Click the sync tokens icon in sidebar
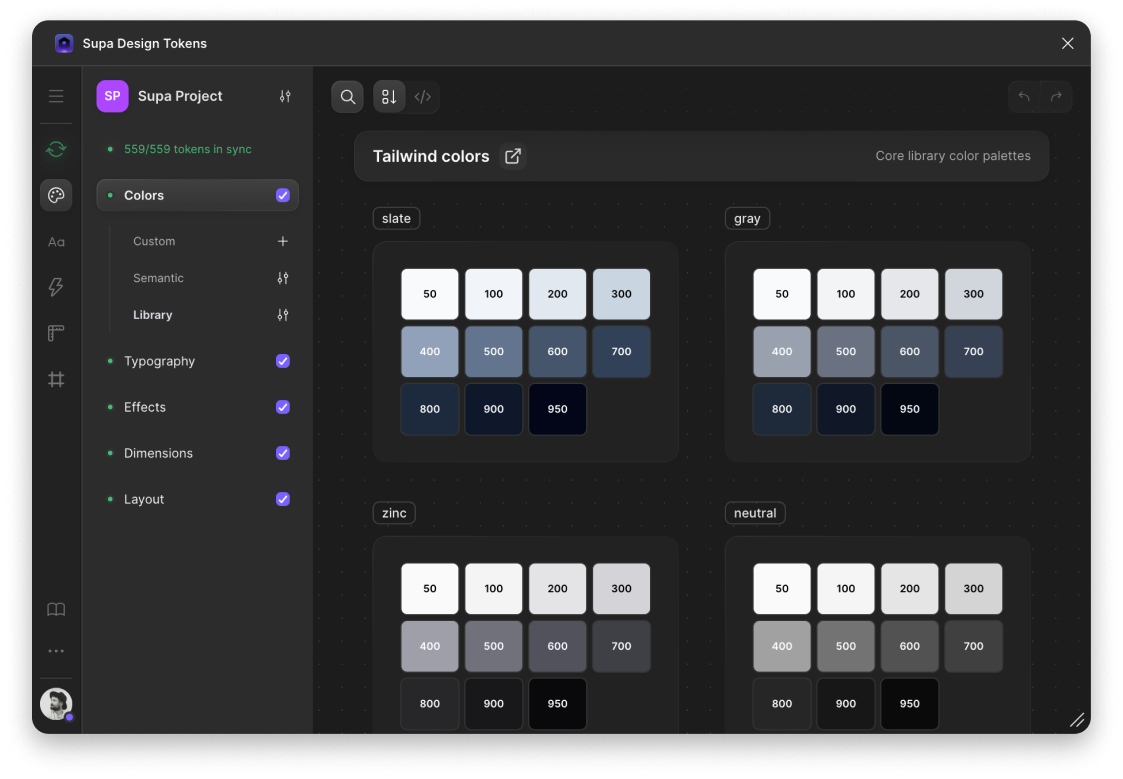The width and height of the screenshot is (1123, 779). click(x=56, y=149)
